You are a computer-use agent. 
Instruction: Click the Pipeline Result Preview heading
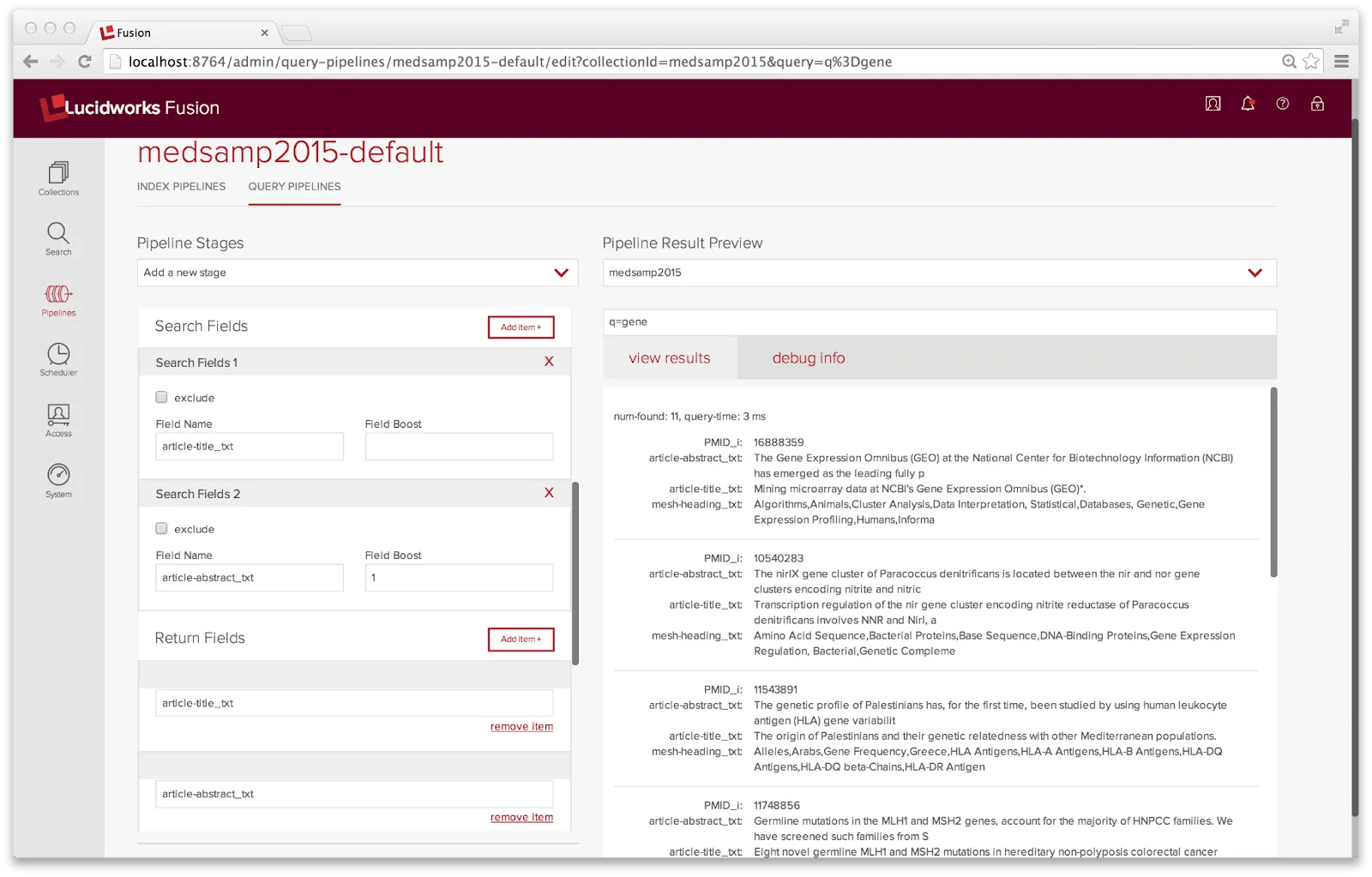click(683, 243)
